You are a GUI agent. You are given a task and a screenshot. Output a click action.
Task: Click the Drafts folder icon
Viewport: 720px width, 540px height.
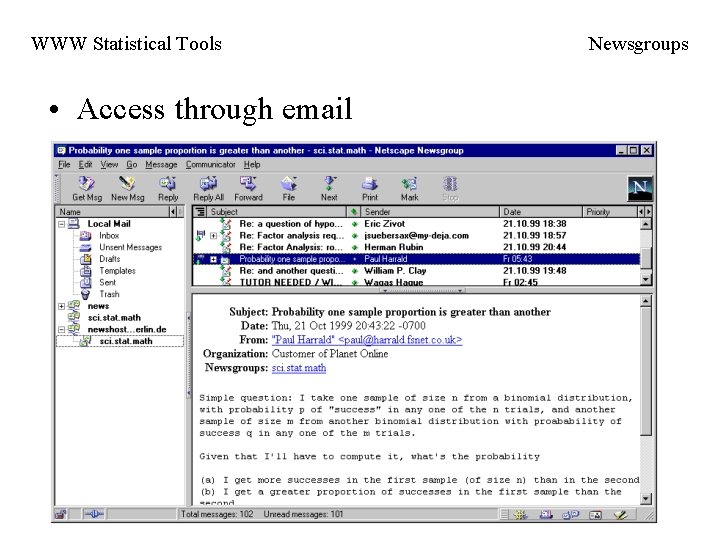[x=85, y=259]
